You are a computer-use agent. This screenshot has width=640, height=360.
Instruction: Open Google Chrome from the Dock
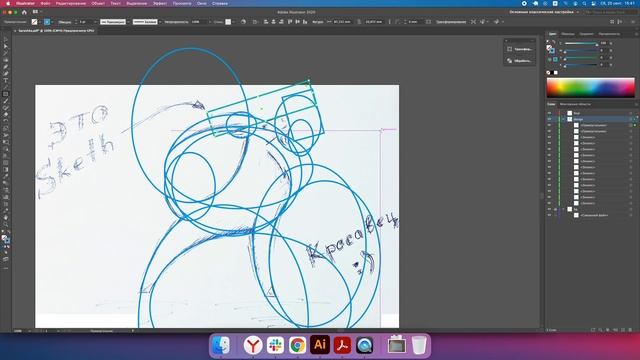(298, 345)
